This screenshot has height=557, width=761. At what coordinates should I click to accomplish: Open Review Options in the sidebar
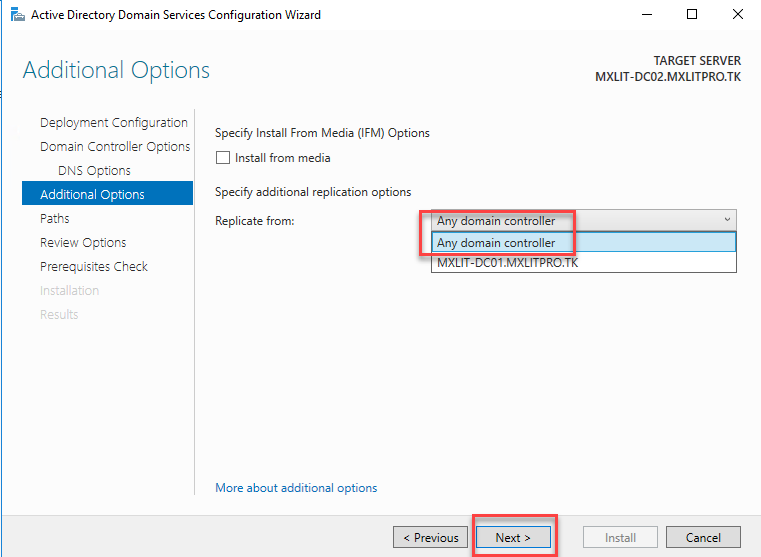pos(83,243)
